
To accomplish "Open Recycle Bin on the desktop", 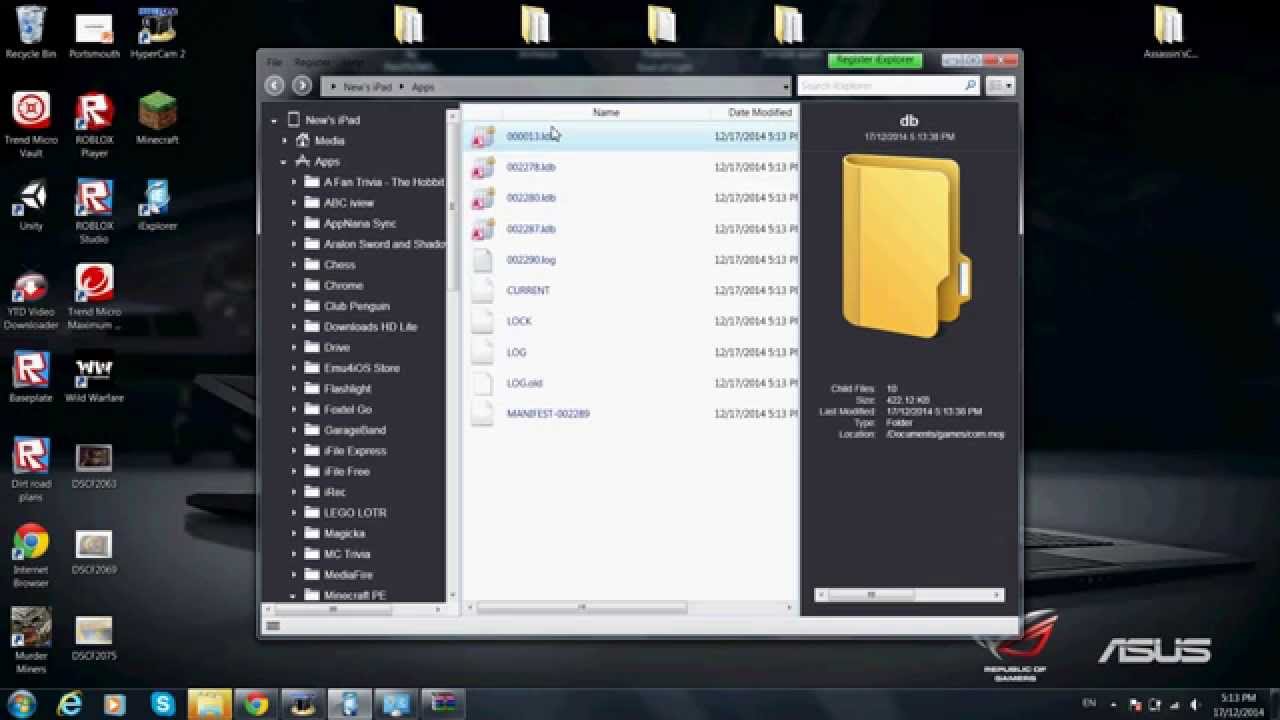I will (31, 32).
